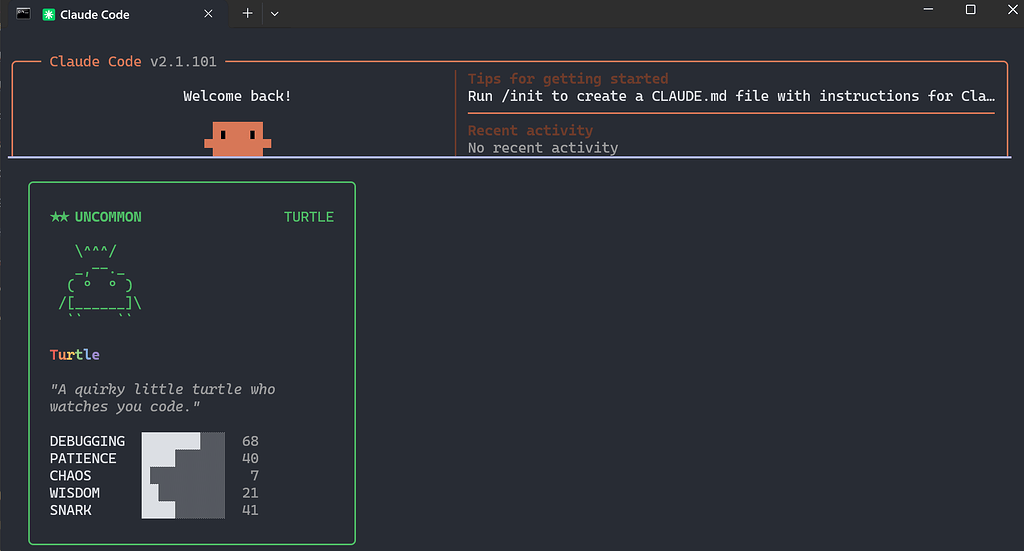Click the ASCII turtle art

click(99, 281)
